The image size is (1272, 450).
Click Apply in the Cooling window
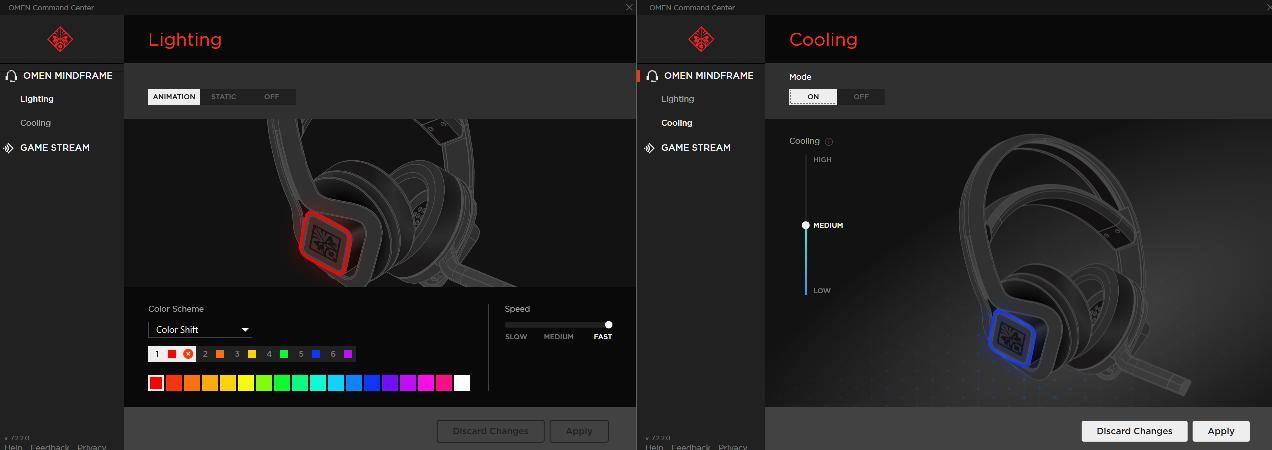[1220, 431]
